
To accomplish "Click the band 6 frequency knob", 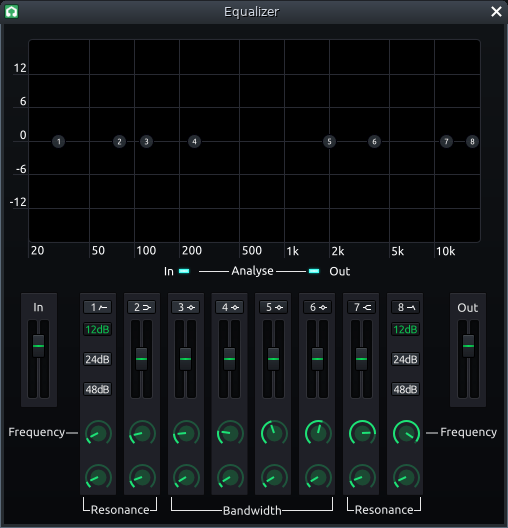I will 318,433.
